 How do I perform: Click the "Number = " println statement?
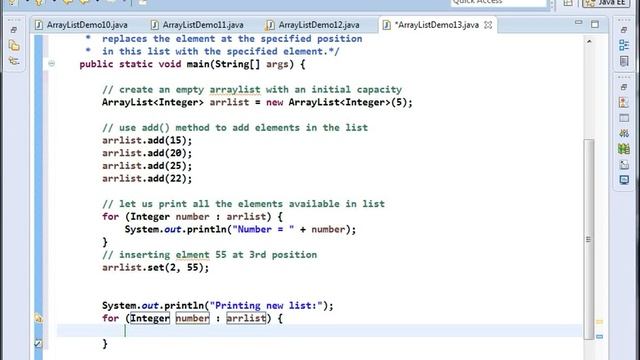[x=240, y=229]
